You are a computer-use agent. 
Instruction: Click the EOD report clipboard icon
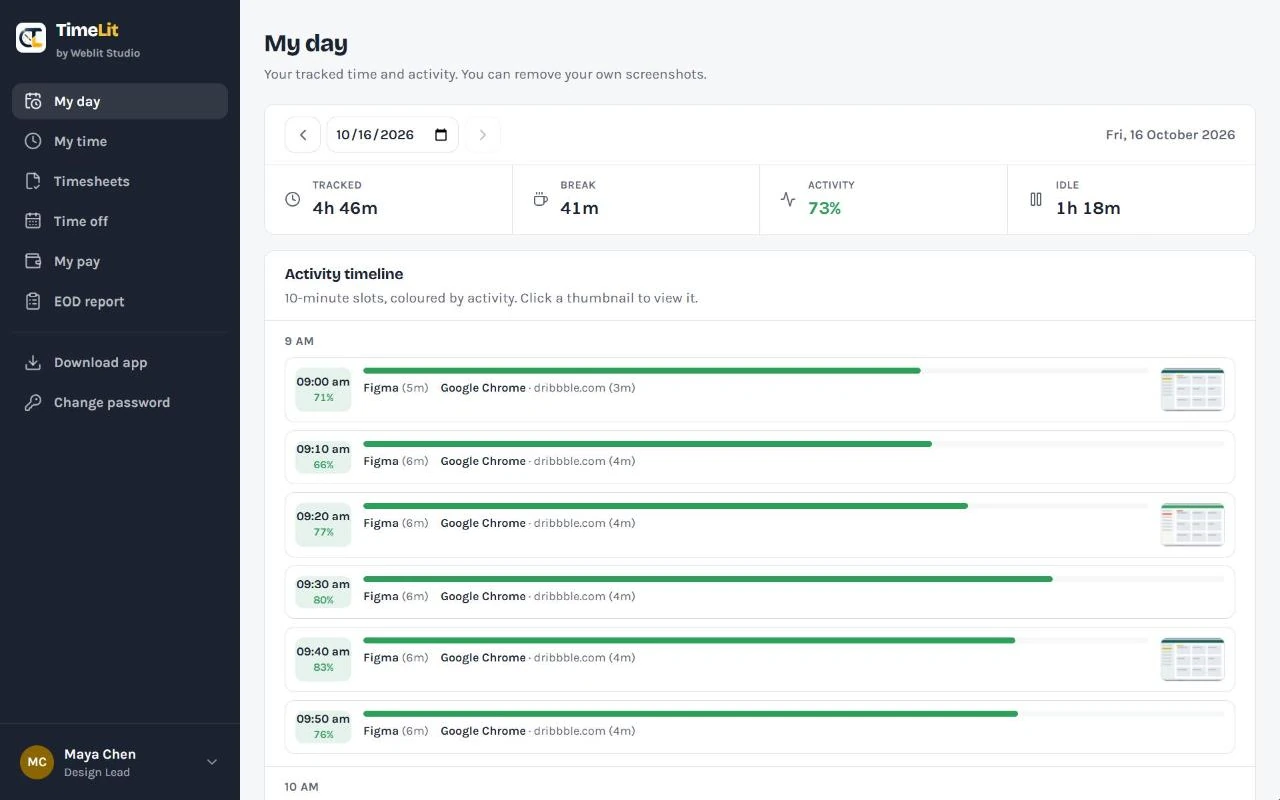coord(33,301)
